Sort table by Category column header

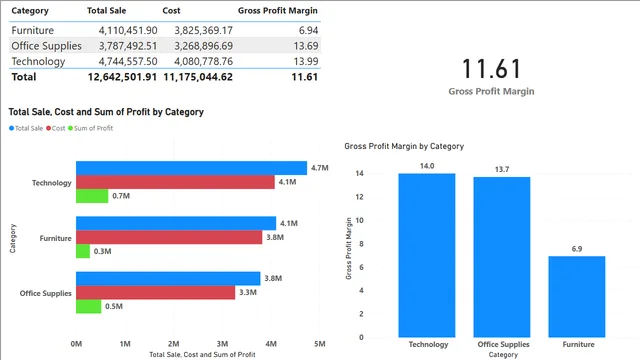[x=30, y=11]
